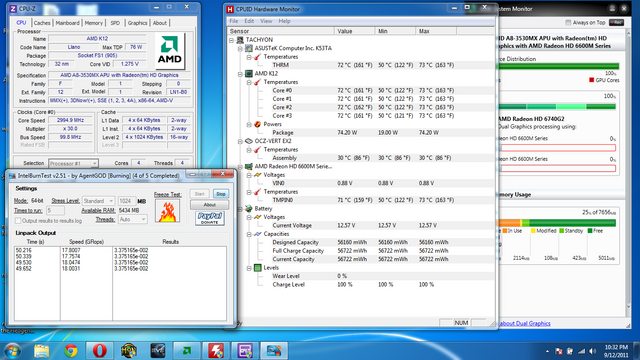
Task: Open the Threads dropdown showing Auto
Action: 132,219
